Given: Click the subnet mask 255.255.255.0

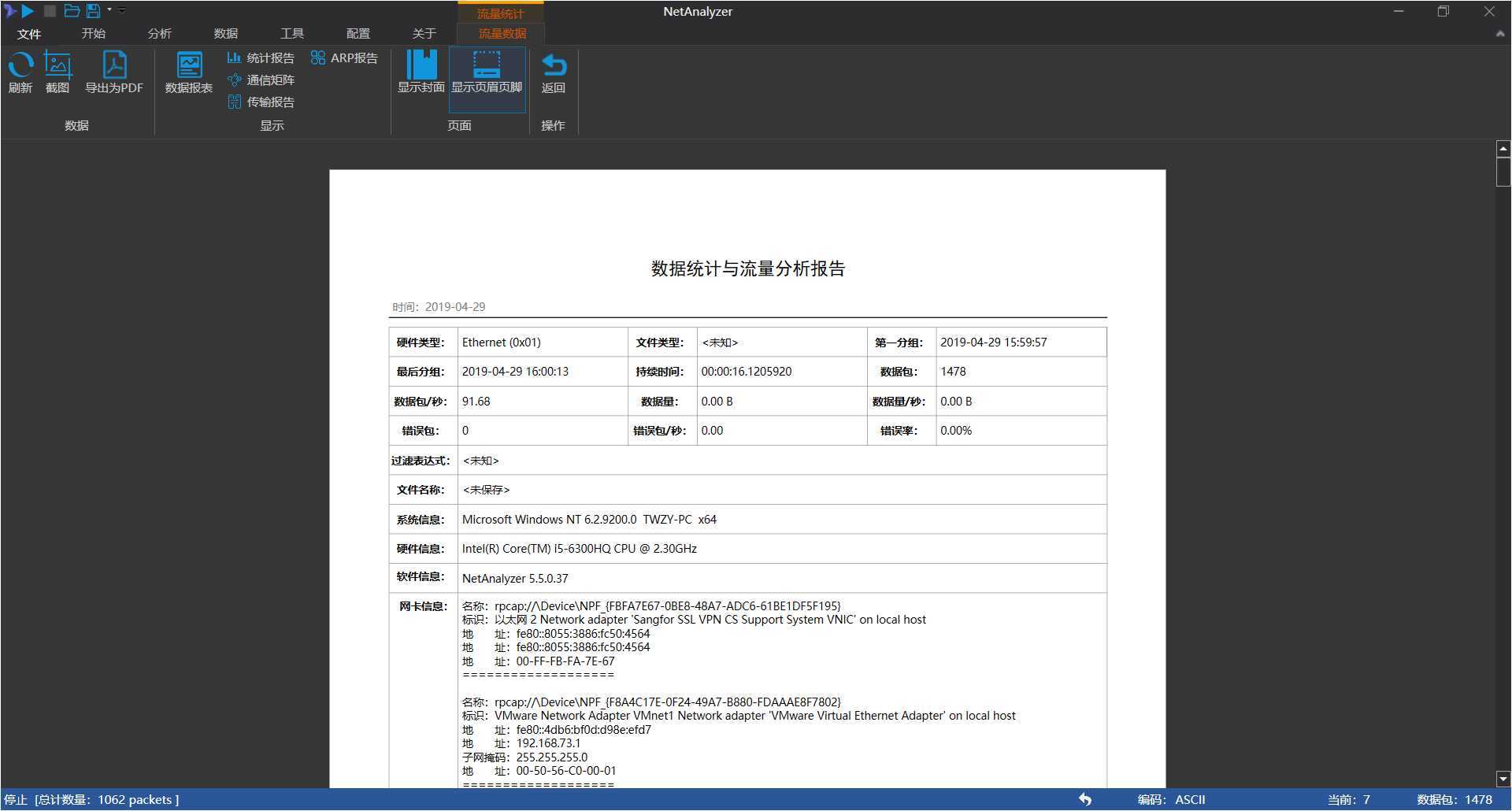Looking at the screenshot, I should coord(551,757).
